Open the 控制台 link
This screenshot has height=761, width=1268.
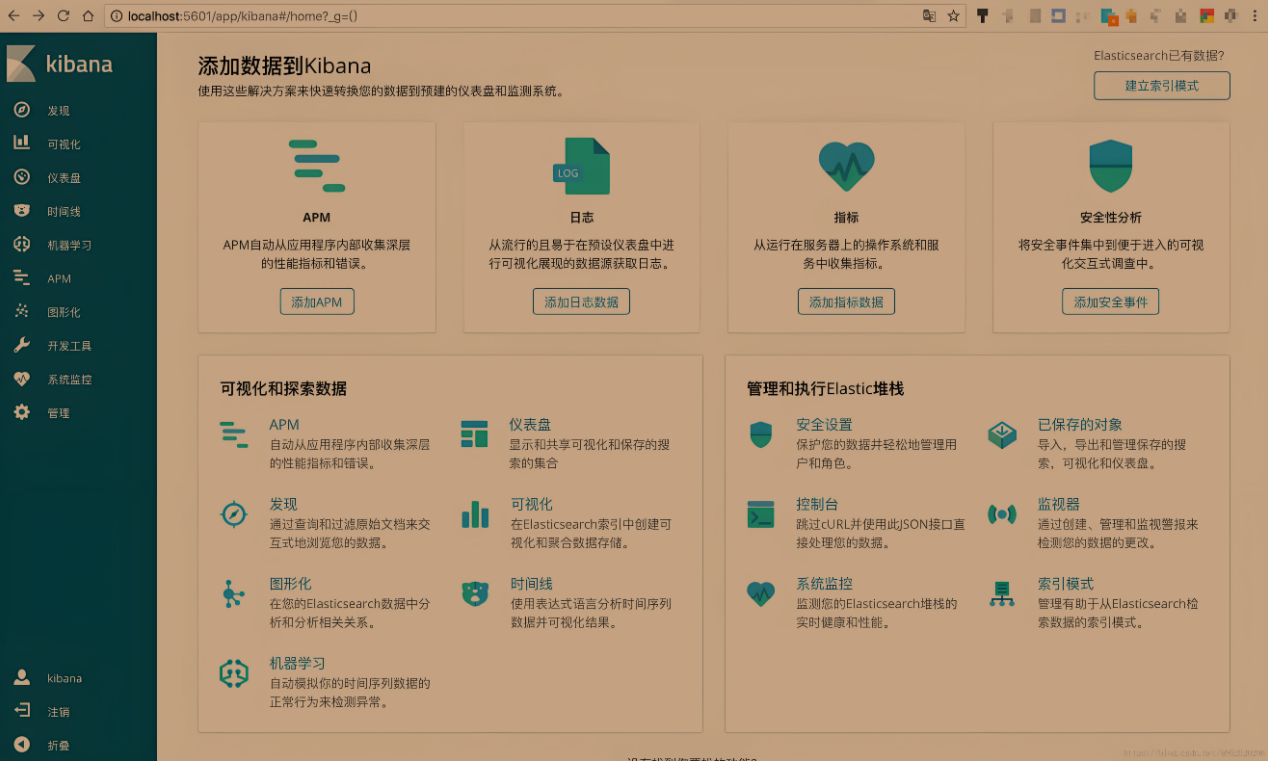[817, 505]
